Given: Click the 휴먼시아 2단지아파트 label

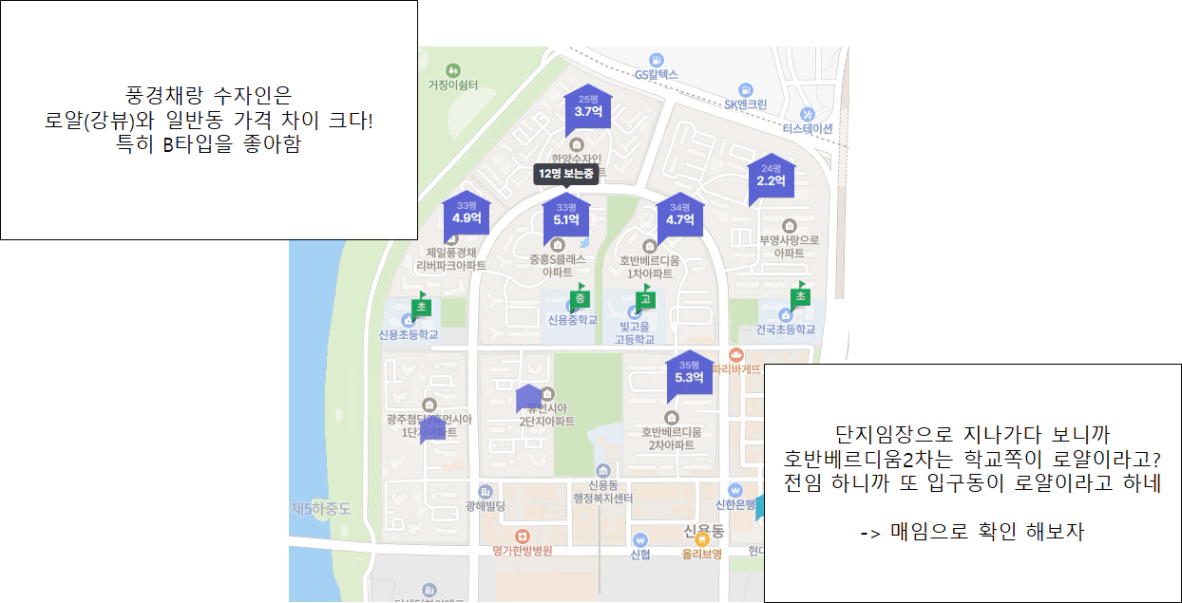Looking at the screenshot, I should click(547, 415).
